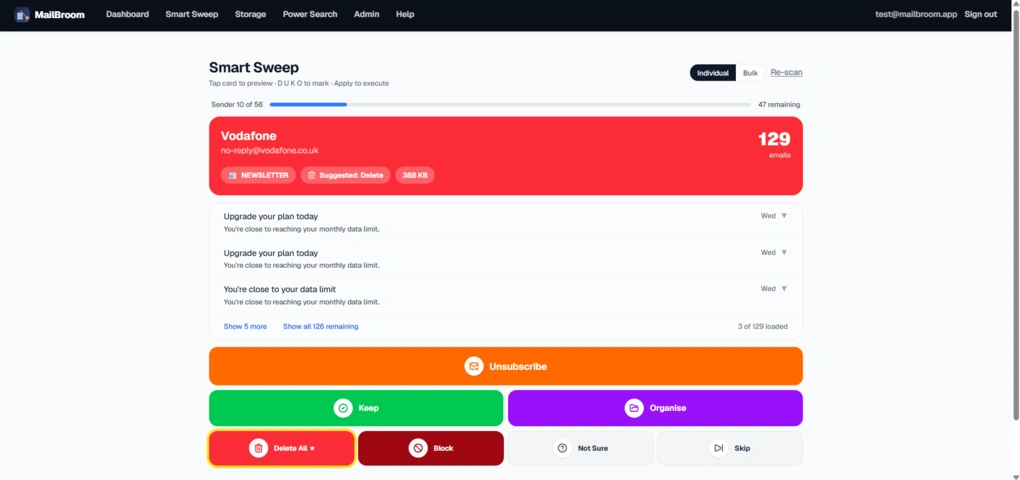Click the Skip button

pyautogui.click(x=730, y=448)
